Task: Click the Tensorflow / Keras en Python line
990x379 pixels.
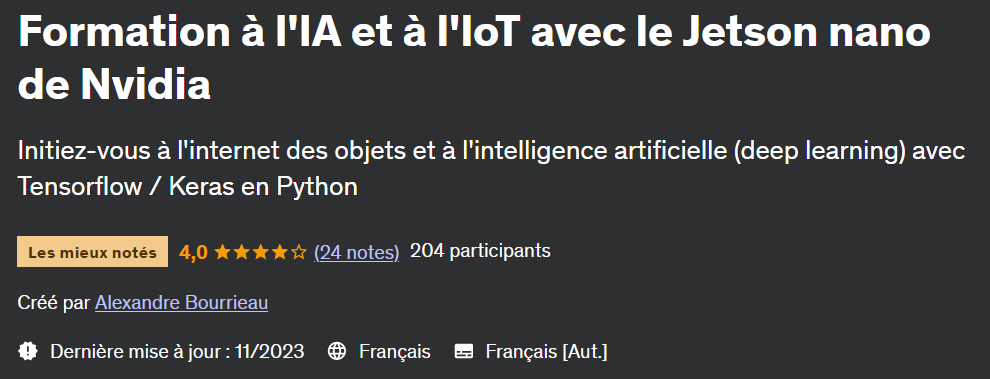Action: [x=188, y=187]
